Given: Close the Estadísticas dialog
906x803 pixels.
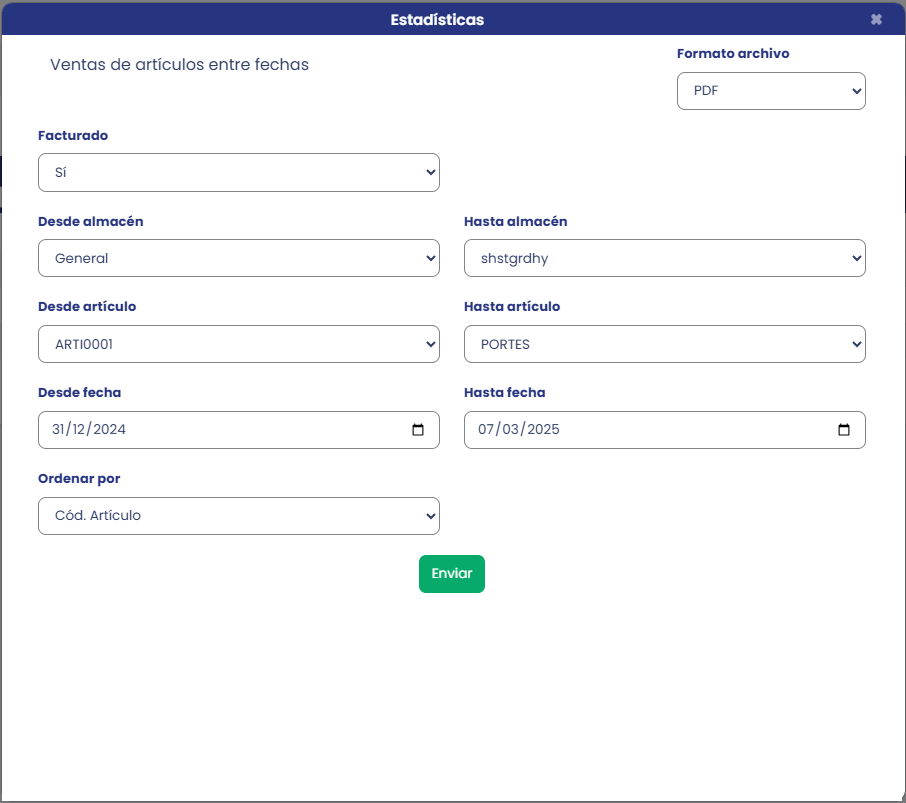Looking at the screenshot, I should [x=876, y=19].
